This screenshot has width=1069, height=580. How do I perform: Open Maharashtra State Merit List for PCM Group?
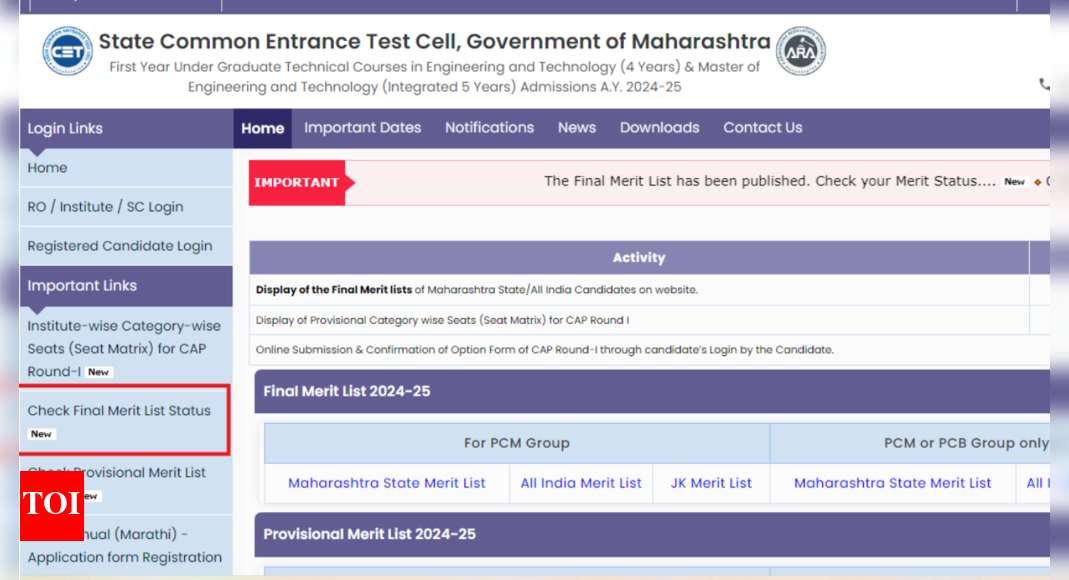[x=387, y=483]
